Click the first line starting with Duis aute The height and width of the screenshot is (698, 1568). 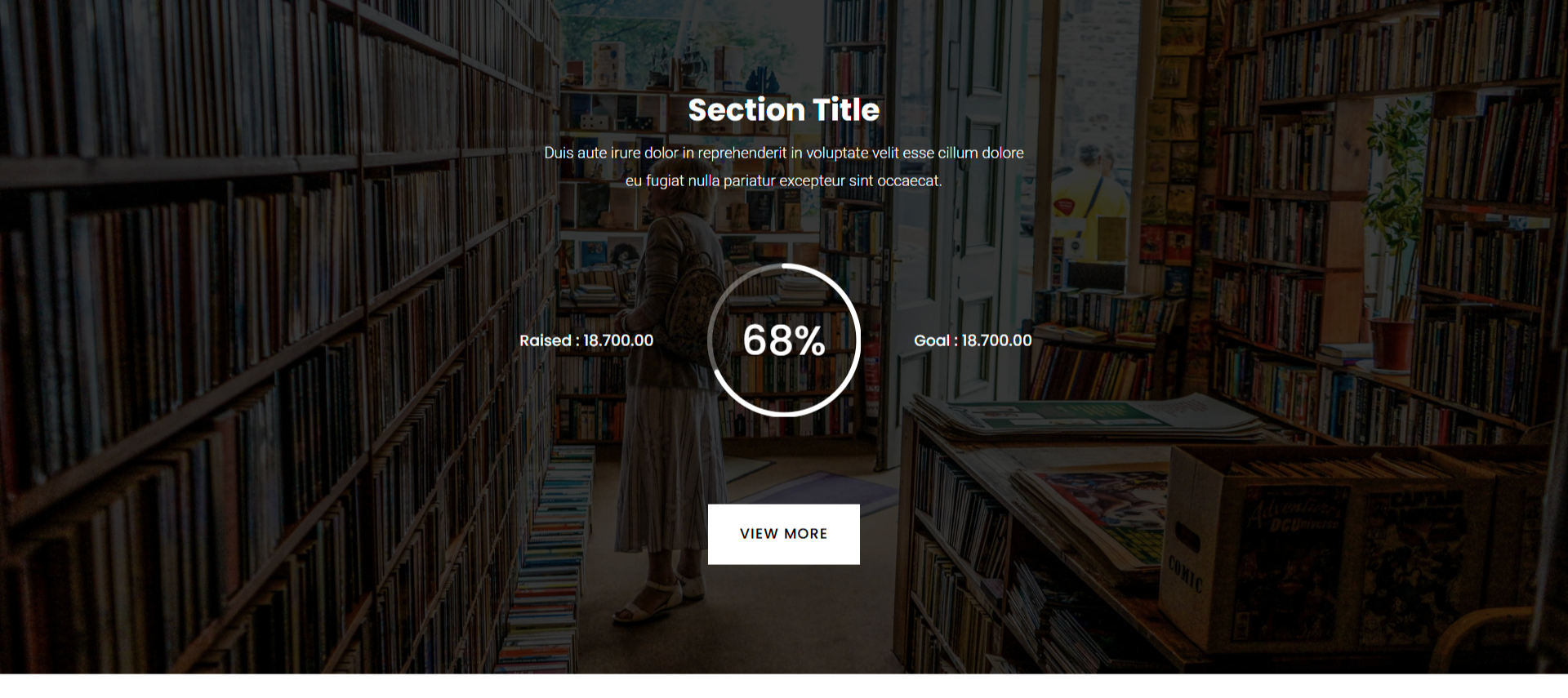pos(783,153)
